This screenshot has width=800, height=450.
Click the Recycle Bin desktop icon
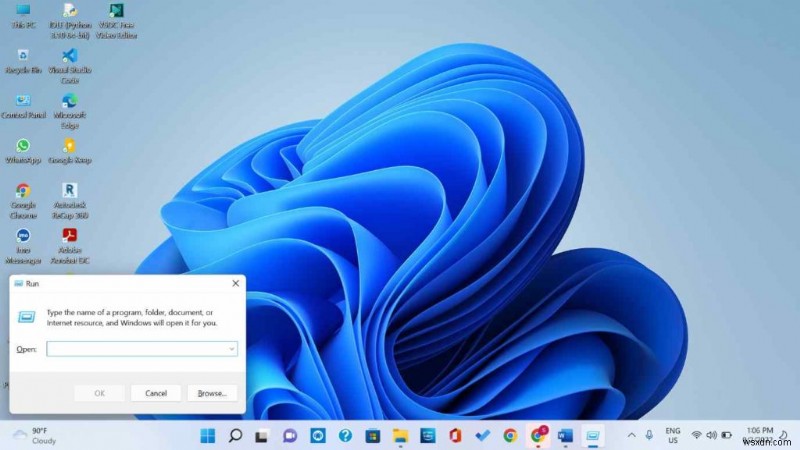[23, 61]
